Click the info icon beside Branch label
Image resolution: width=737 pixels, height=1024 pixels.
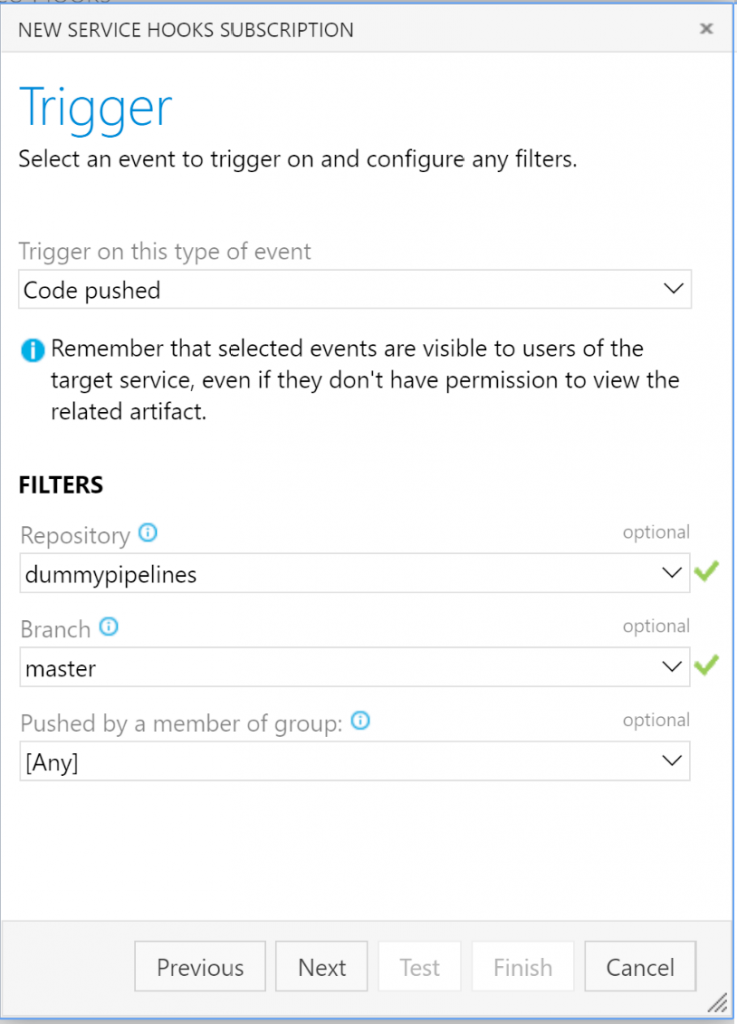pyautogui.click(x=109, y=627)
